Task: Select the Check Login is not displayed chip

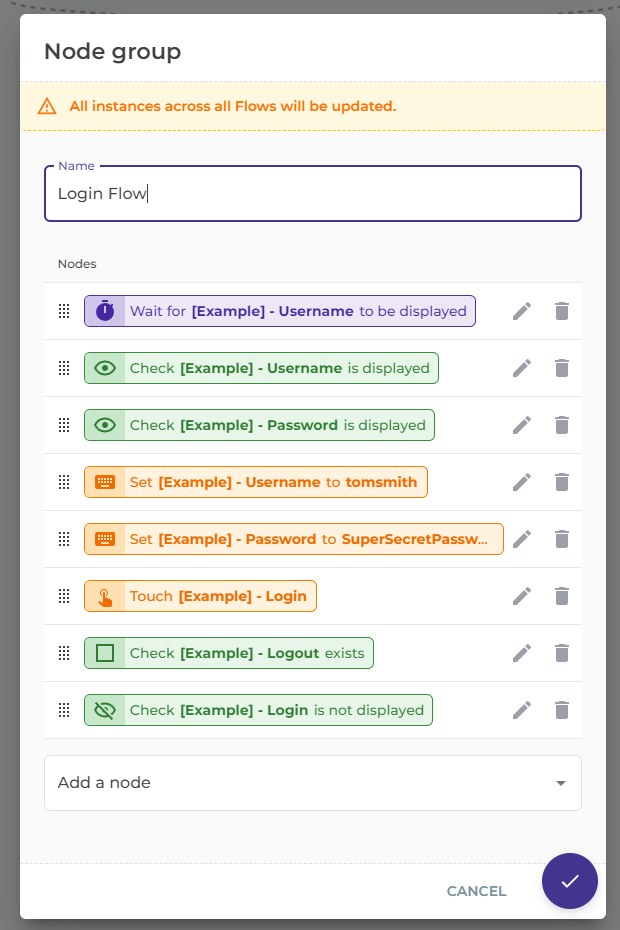Action: tap(259, 710)
